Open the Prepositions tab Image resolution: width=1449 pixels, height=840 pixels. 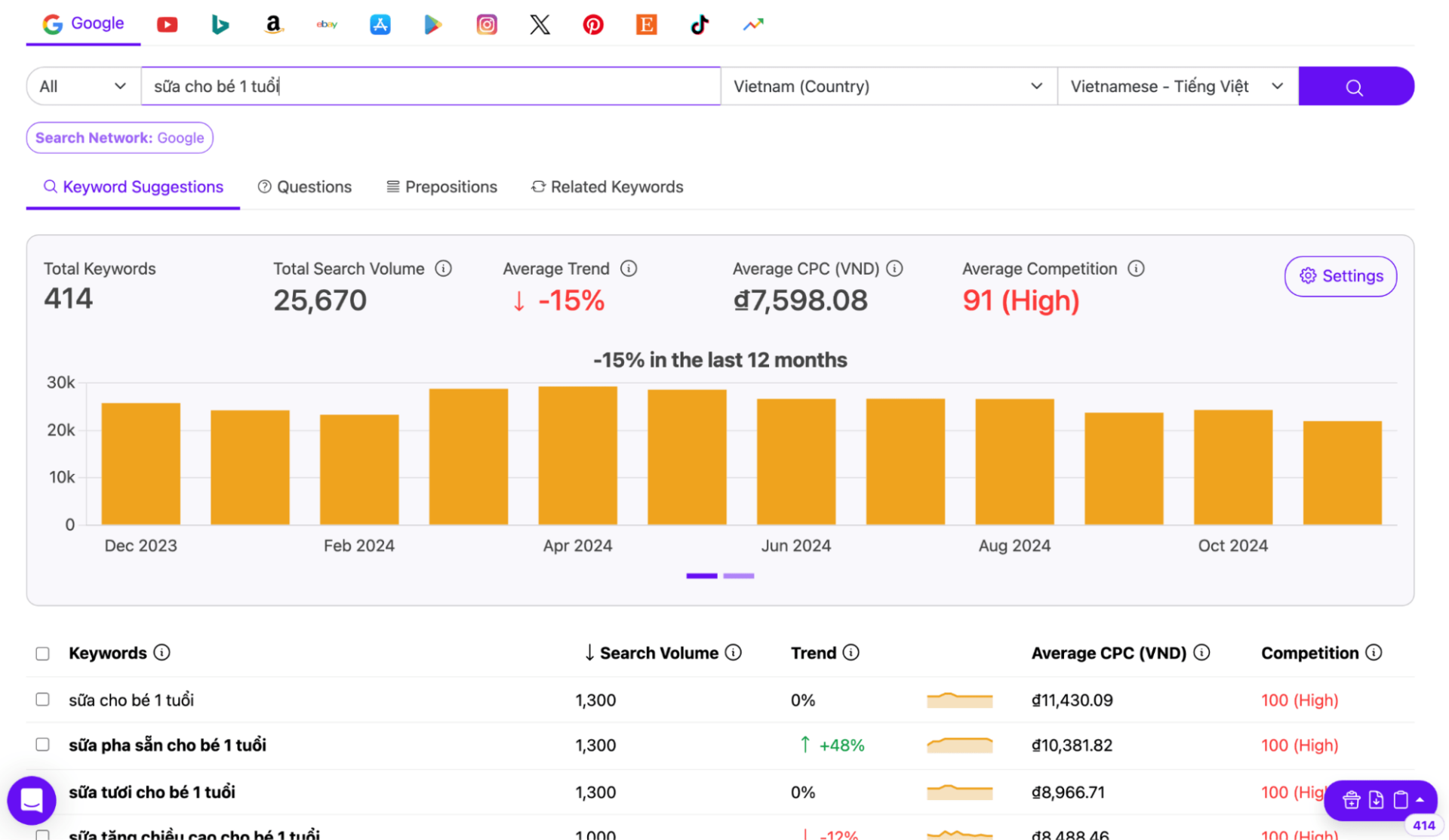click(x=441, y=186)
